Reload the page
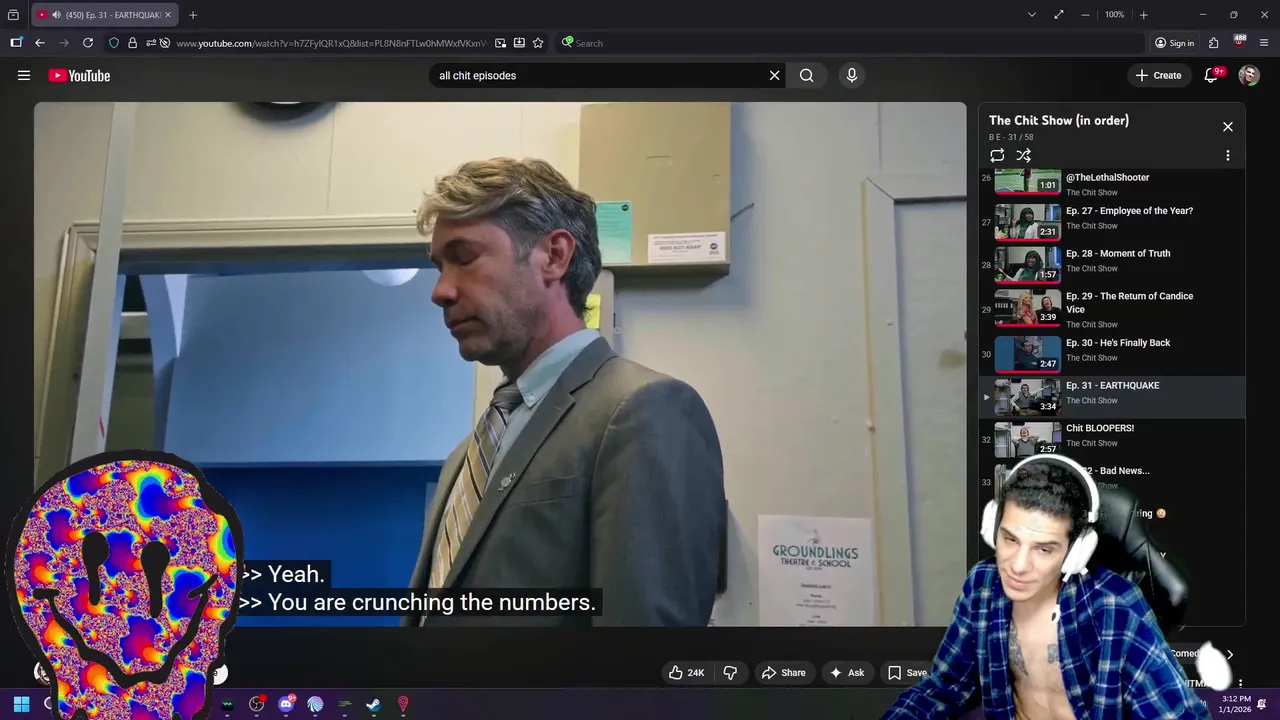 (88, 43)
